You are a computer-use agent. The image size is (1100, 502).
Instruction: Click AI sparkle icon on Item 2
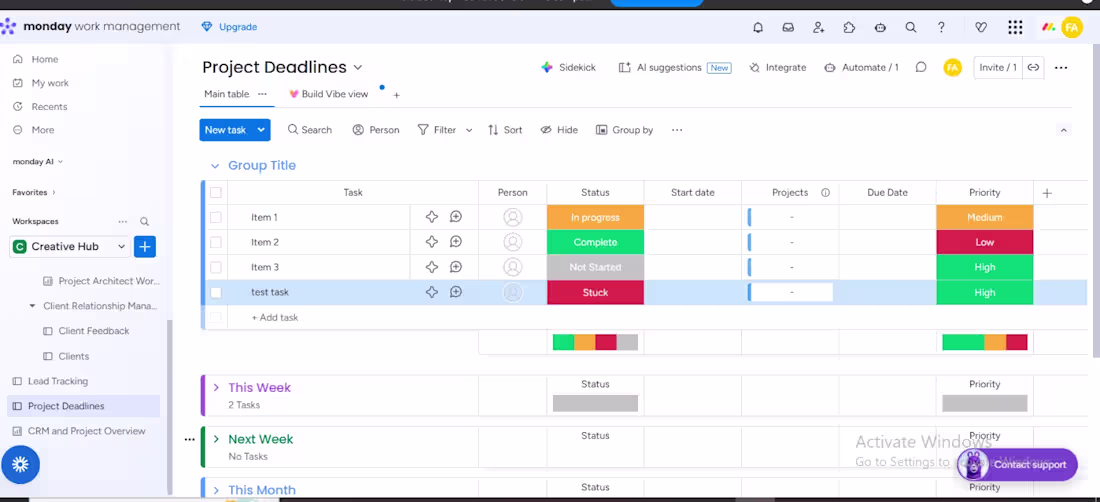[x=431, y=242]
